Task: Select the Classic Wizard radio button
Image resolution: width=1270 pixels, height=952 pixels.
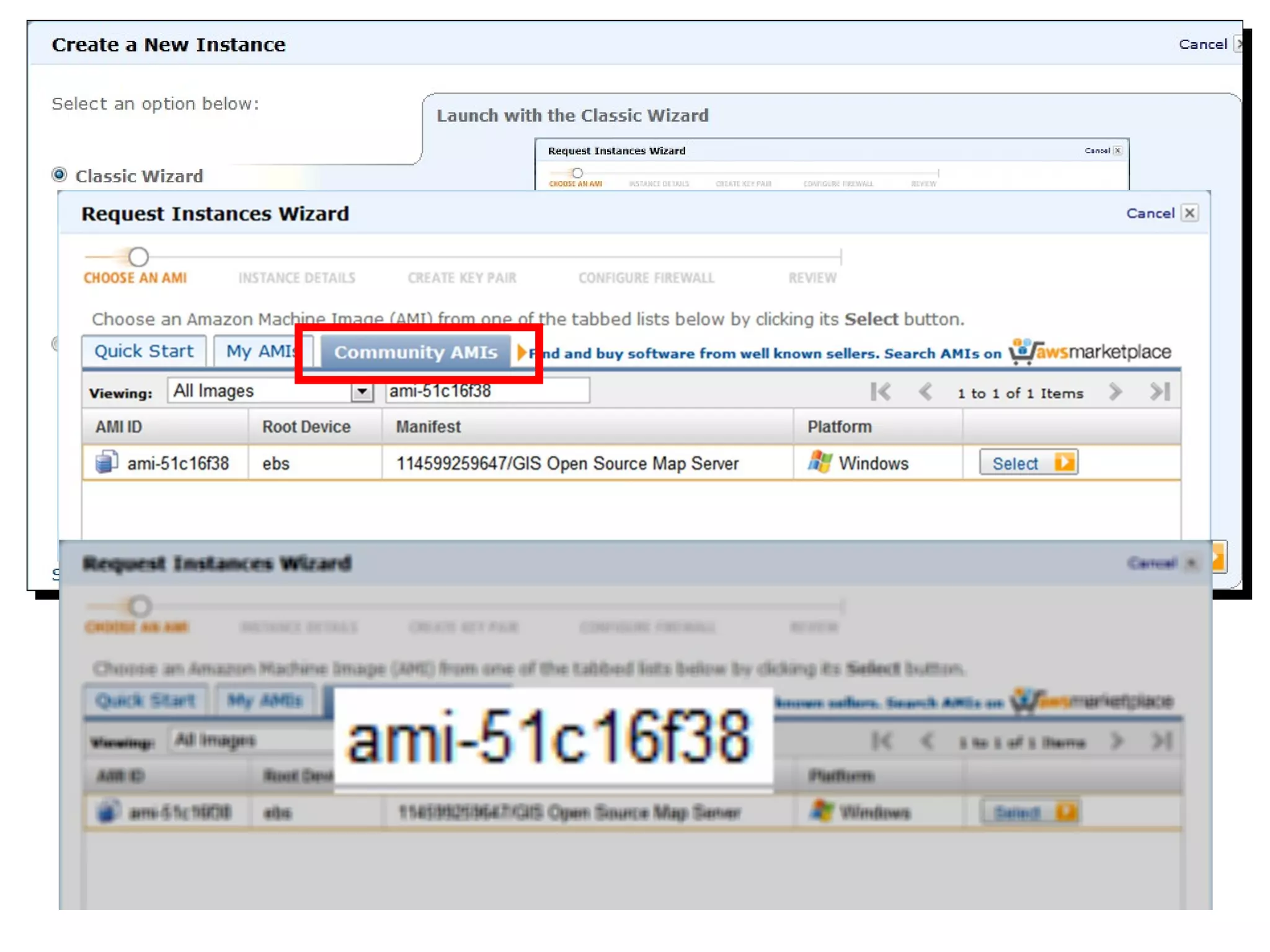Action: click(x=60, y=175)
